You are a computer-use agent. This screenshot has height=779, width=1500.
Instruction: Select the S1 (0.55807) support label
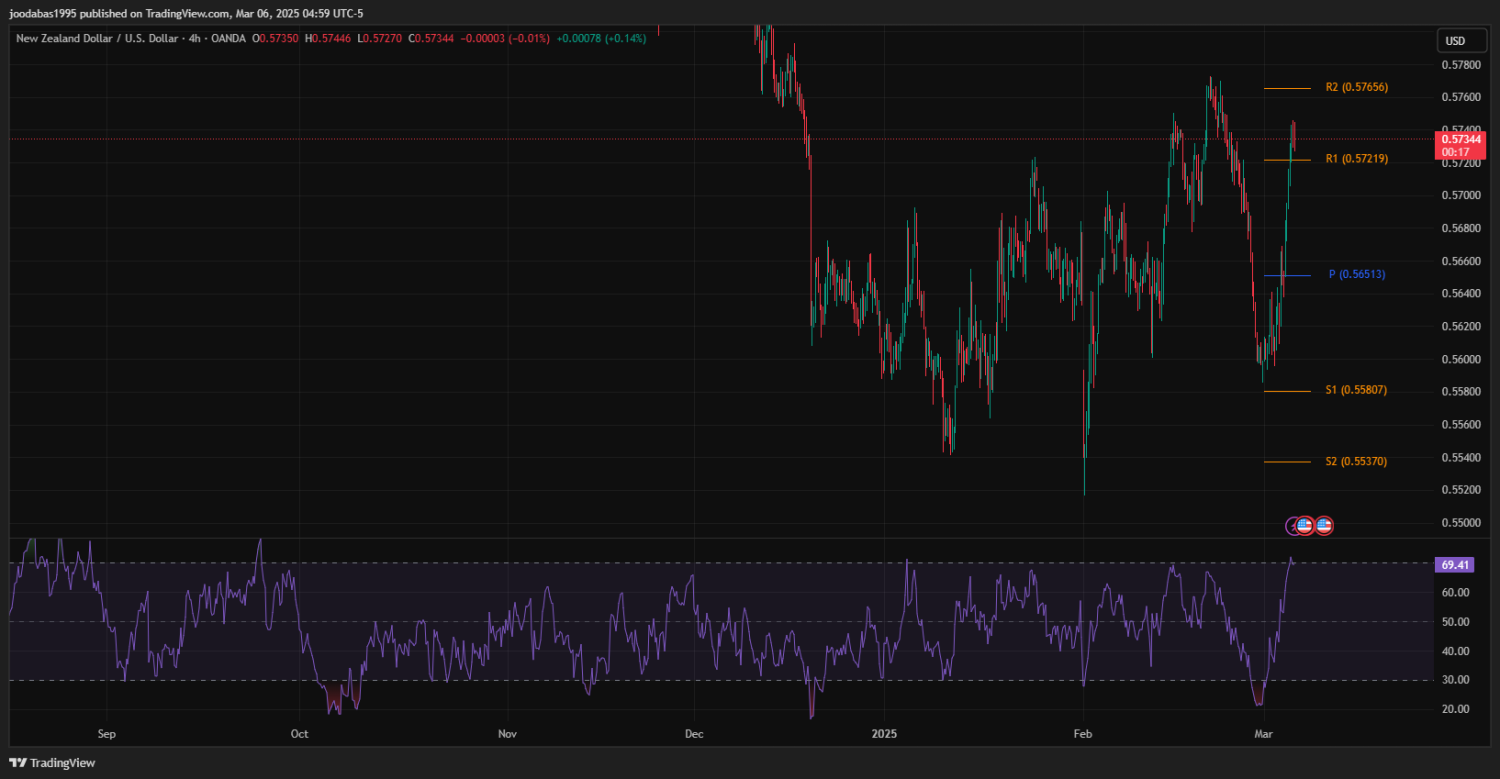[1356, 390]
